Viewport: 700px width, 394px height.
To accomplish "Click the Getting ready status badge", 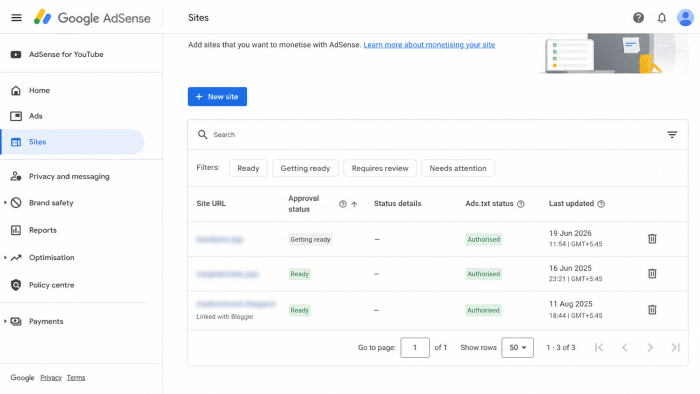I will click(310, 240).
